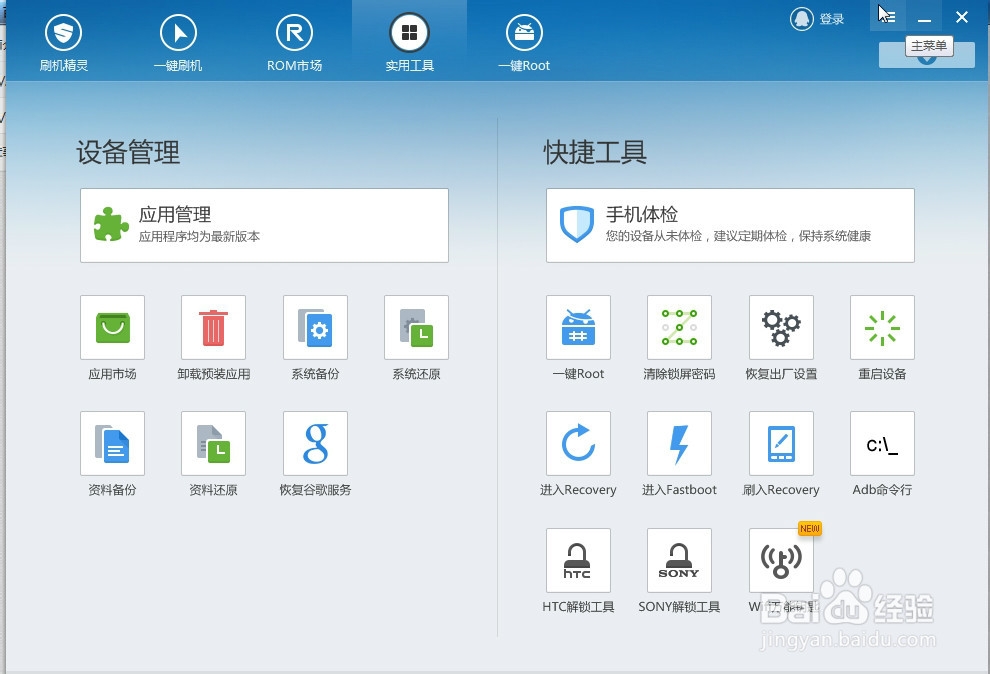
Task: Open the 系统还原 tool
Action: pyautogui.click(x=416, y=328)
